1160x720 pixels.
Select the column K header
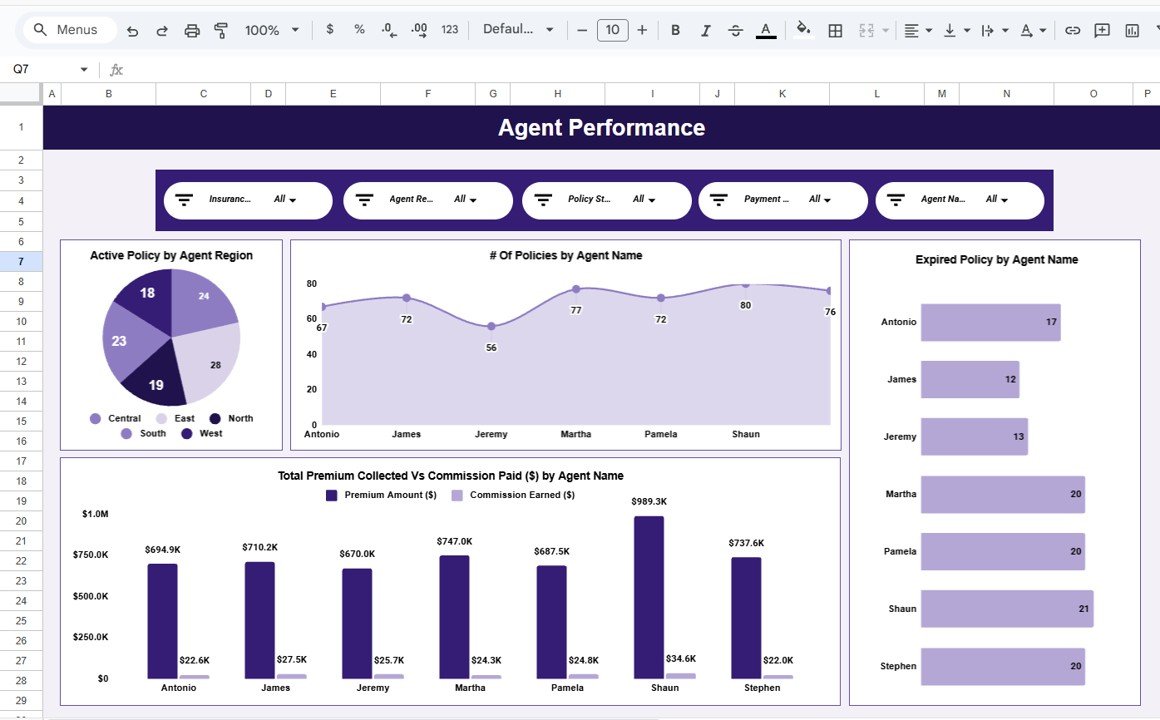pyautogui.click(x=781, y=93)
